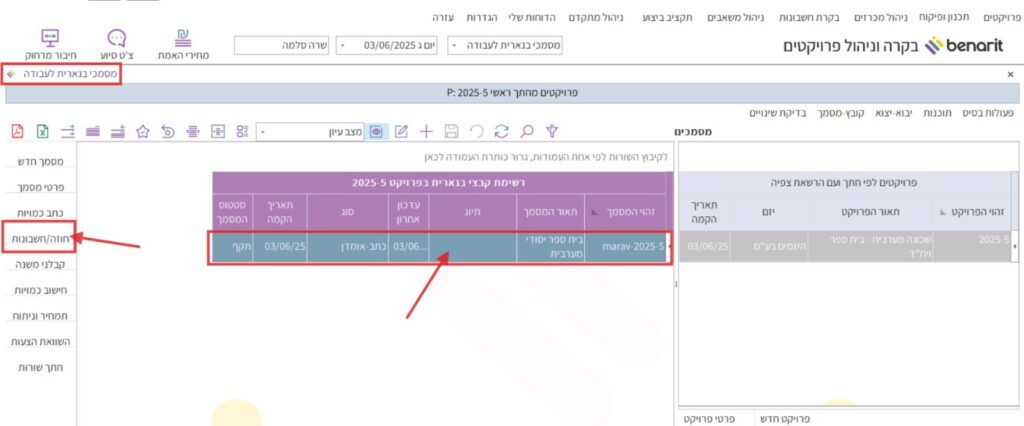Toggle the eye view-mode button
Image resolution: width=1024 pixels, height=426 pixels.
pos(377,131)
